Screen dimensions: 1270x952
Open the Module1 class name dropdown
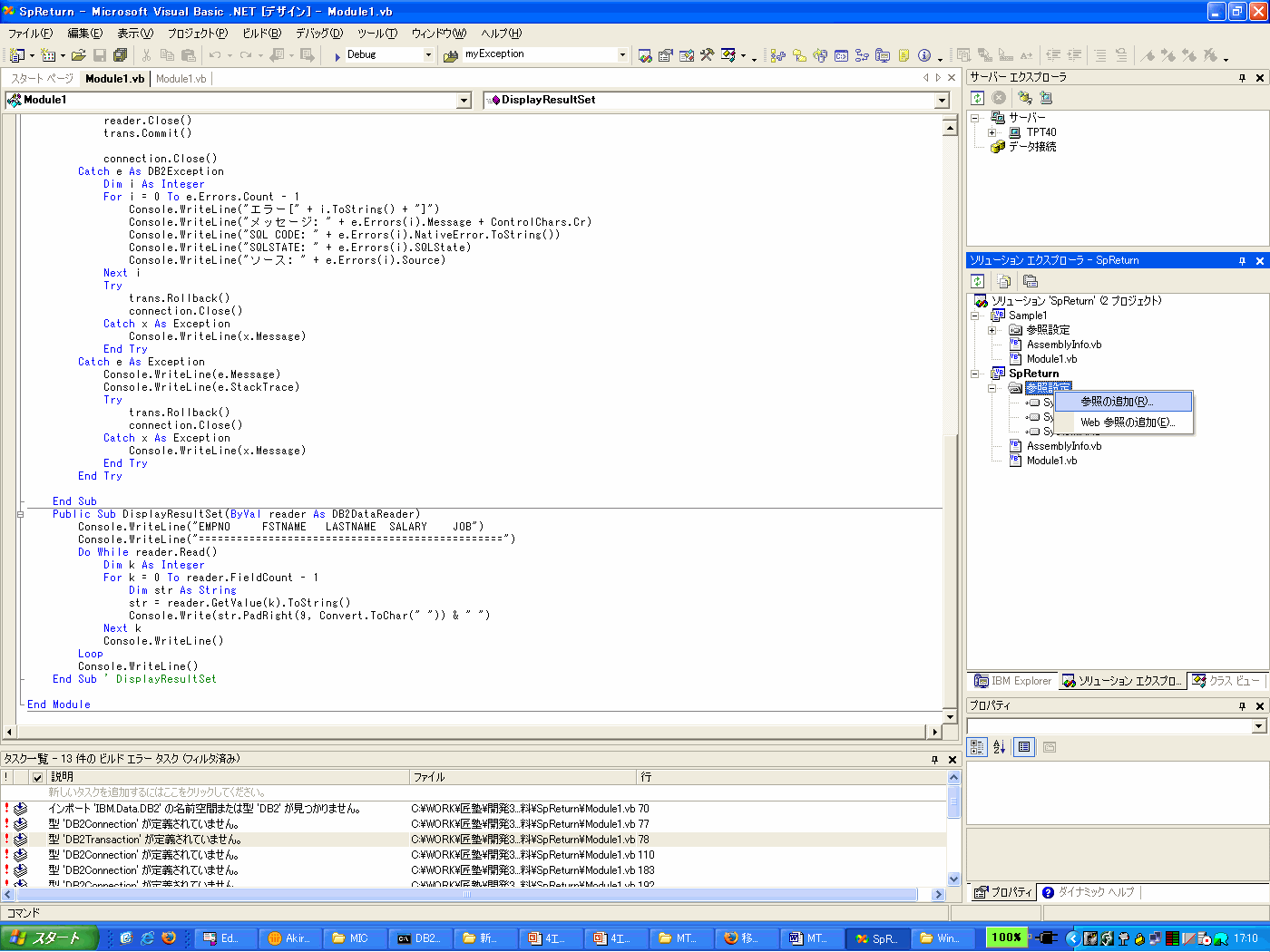(x=464, y=100)
